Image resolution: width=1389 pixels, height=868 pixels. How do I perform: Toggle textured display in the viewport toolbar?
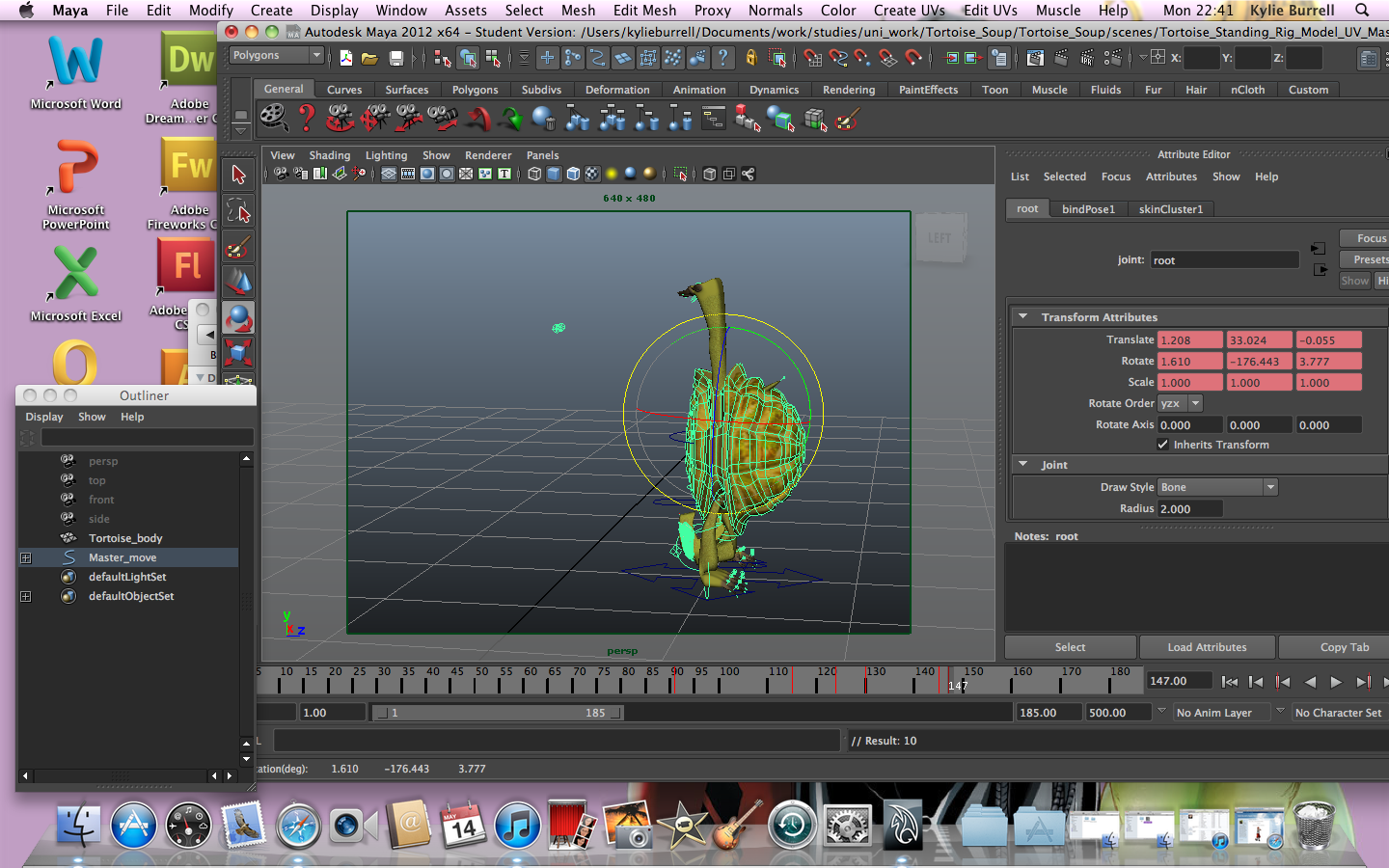pos(592,175)
